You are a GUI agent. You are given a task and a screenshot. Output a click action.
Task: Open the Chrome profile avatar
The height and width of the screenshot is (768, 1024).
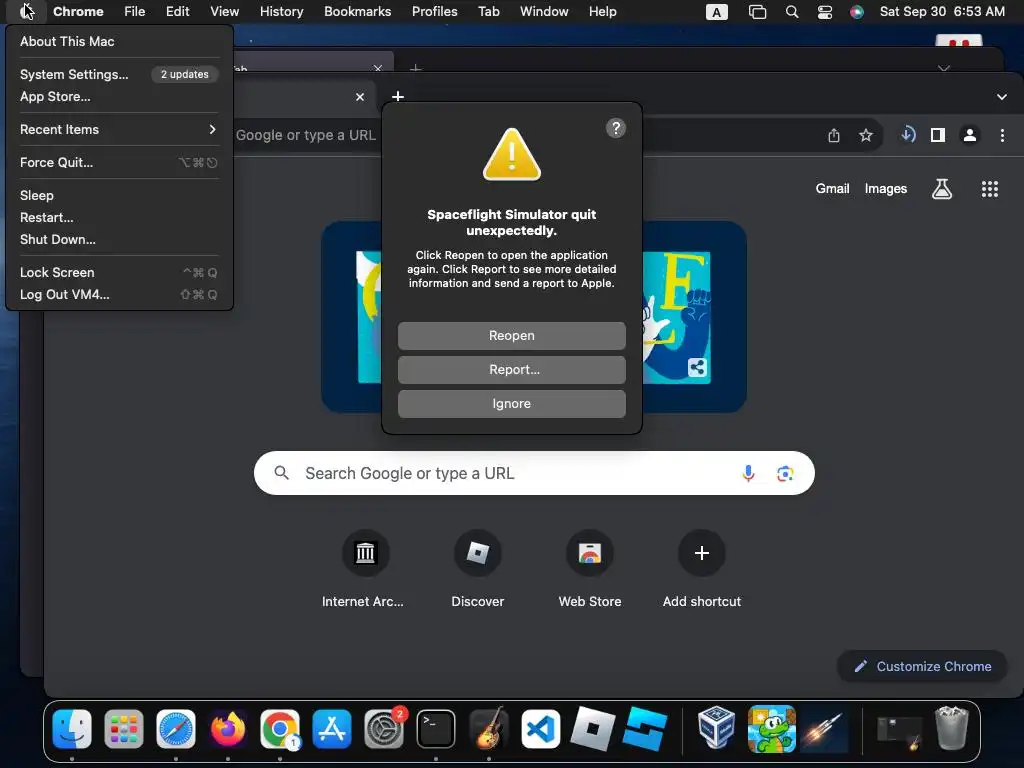(970, 135)
